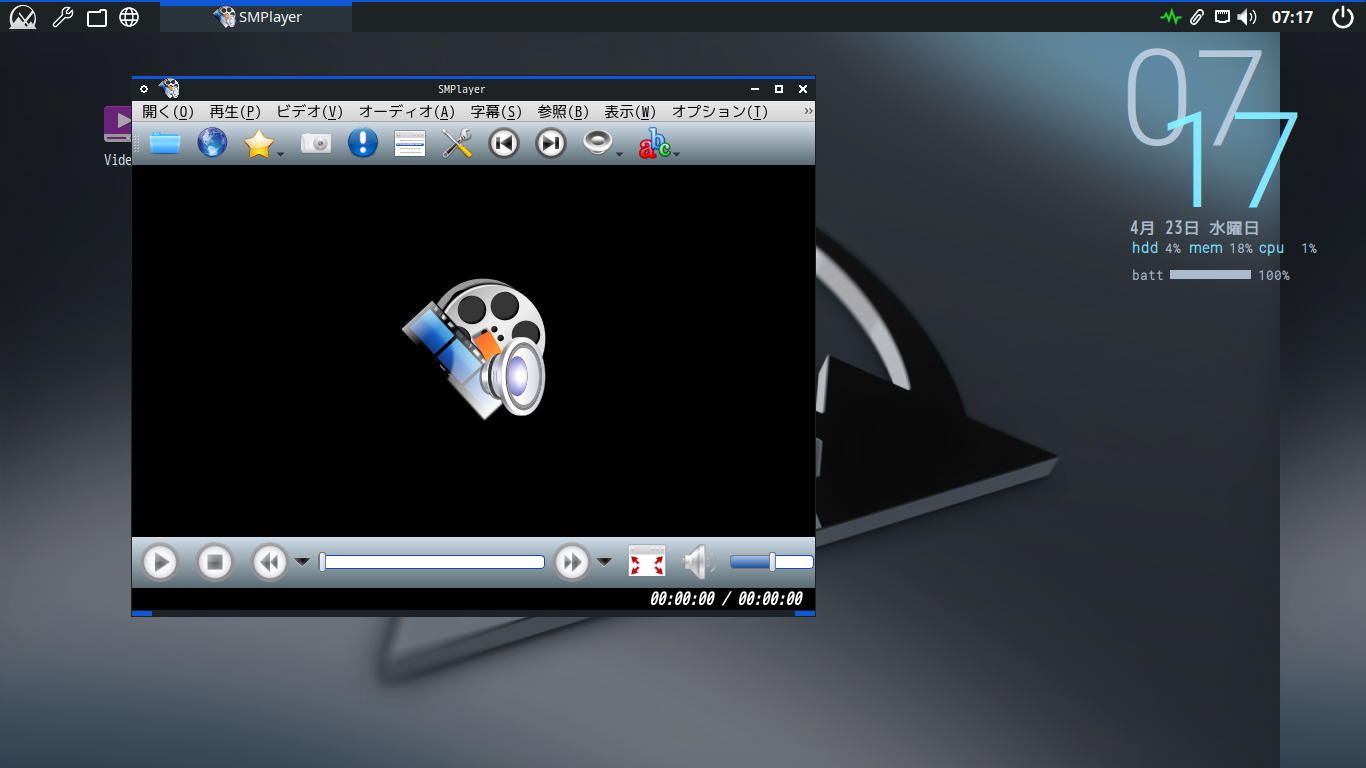
Task: Toggle mute with the speaker icon
Action: 698,562
